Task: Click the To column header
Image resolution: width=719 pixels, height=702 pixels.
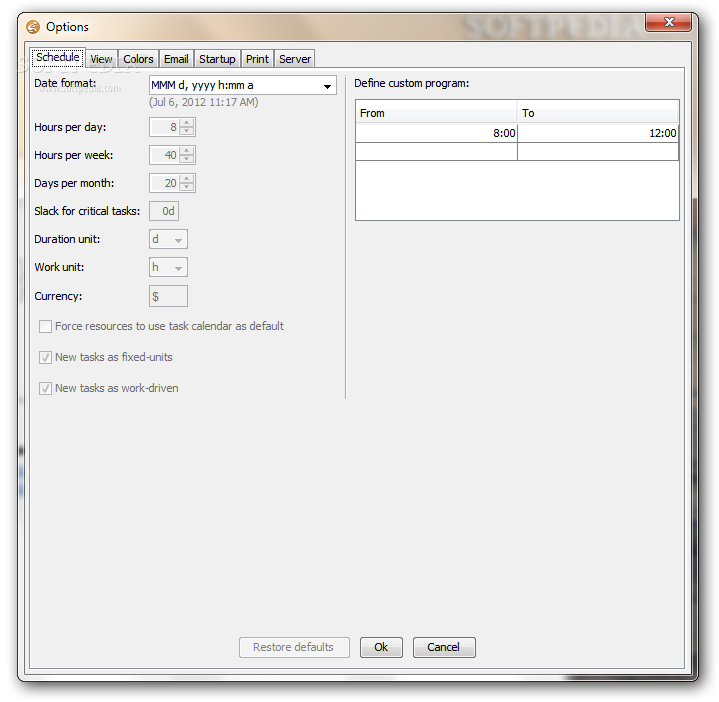Action: point(598,113)
